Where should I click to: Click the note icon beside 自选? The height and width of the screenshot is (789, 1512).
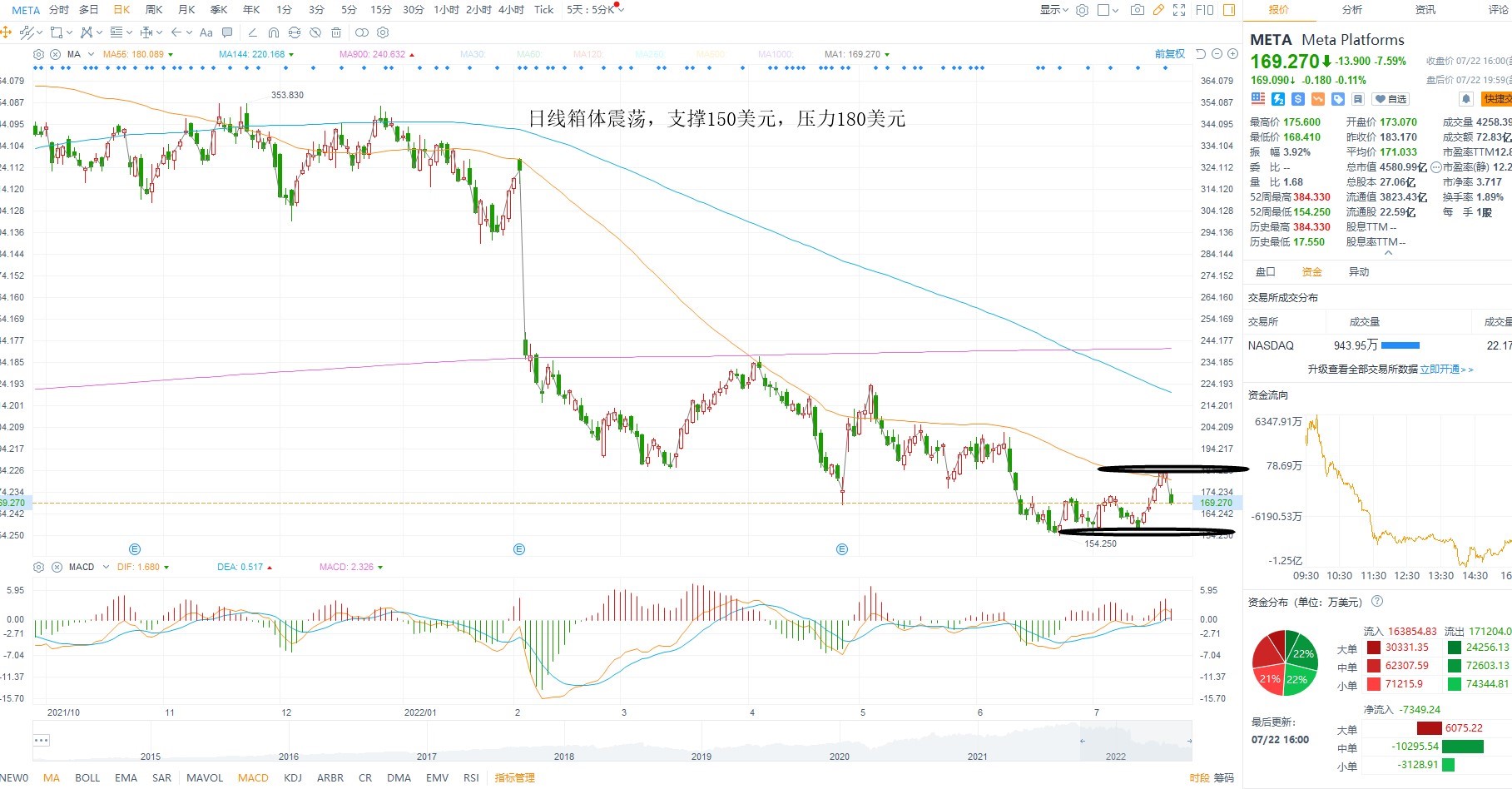(1357, 99)
